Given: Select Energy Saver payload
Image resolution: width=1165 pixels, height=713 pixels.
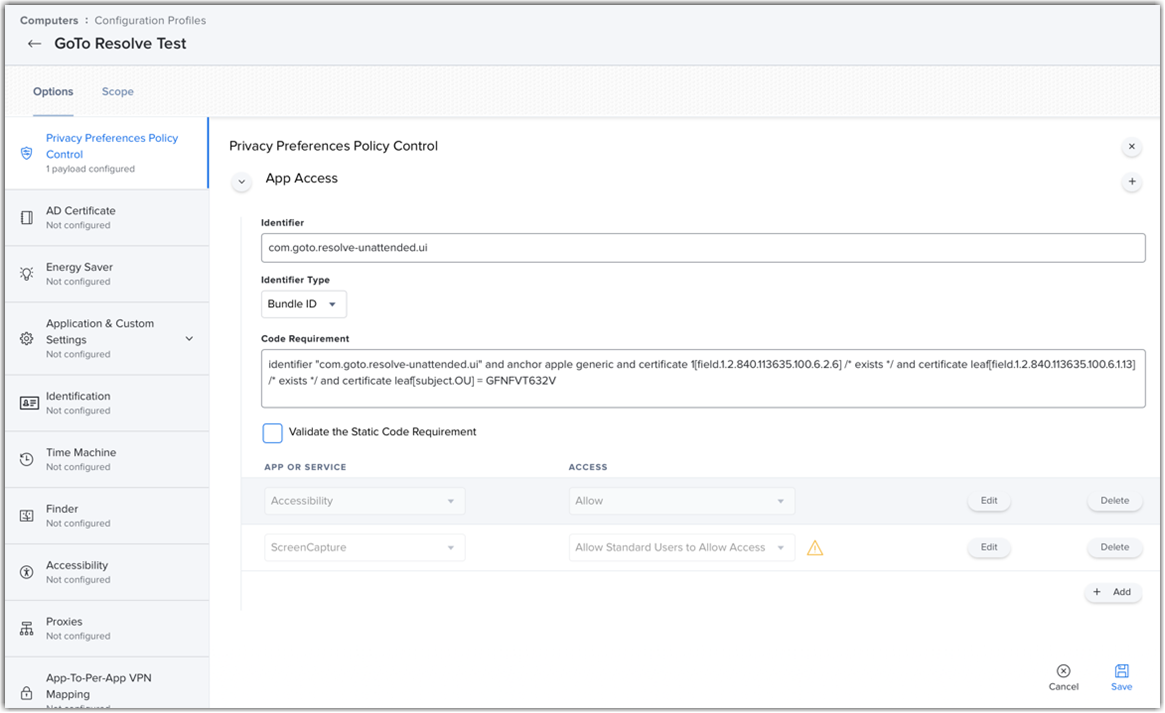Looking at the screenshot, I should pos(107,274).
